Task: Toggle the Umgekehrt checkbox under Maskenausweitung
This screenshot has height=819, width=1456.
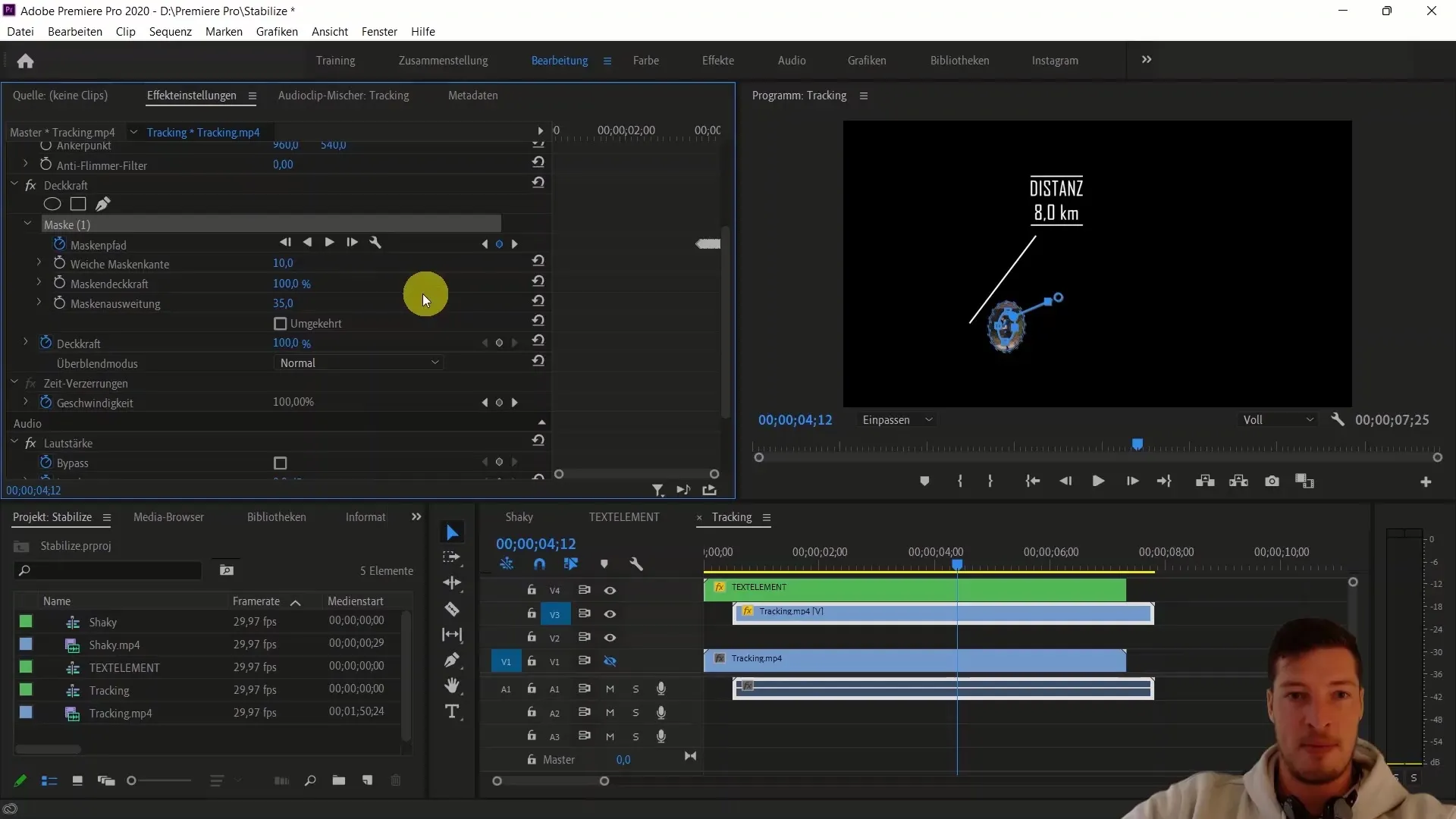Action: [280, 323]
